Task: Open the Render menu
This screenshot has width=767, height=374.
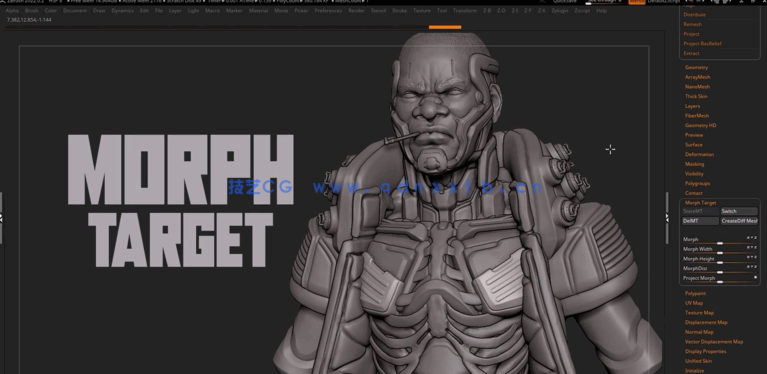Action: point(356,10)
